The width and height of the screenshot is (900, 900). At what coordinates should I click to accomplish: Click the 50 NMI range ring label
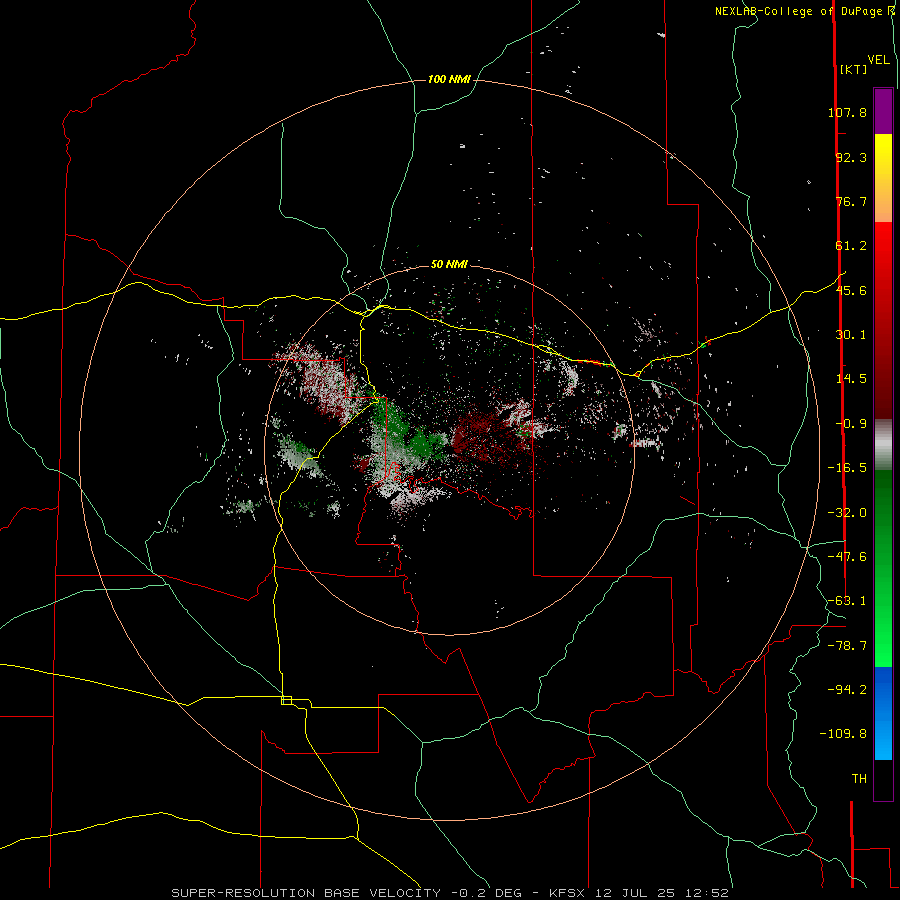[x=449, y=264]
